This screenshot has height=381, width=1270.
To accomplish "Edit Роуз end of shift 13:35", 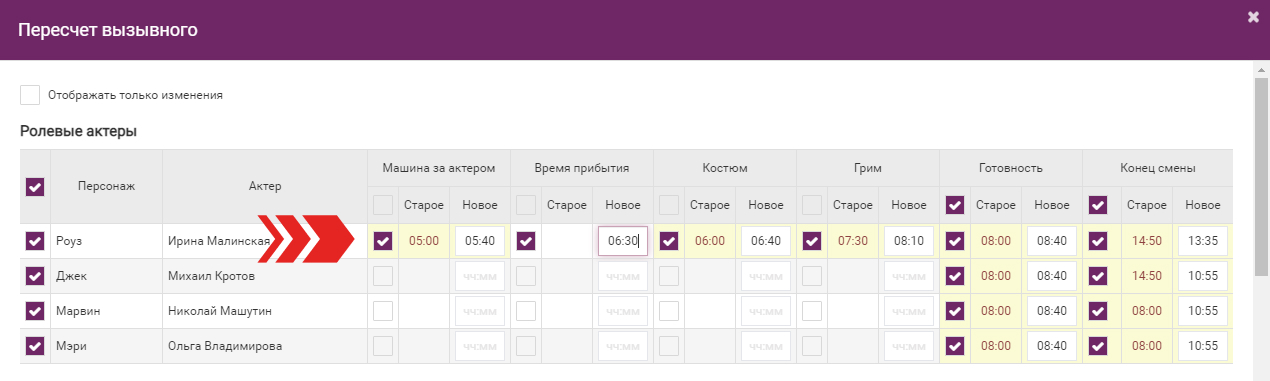I will point(1203,241).
